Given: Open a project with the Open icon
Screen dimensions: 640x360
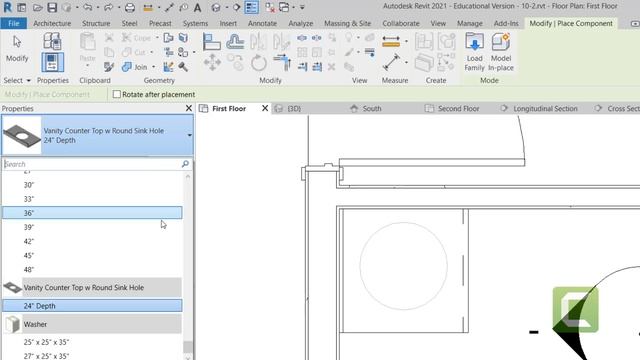Looking at the screenshot, I should 38,7.
